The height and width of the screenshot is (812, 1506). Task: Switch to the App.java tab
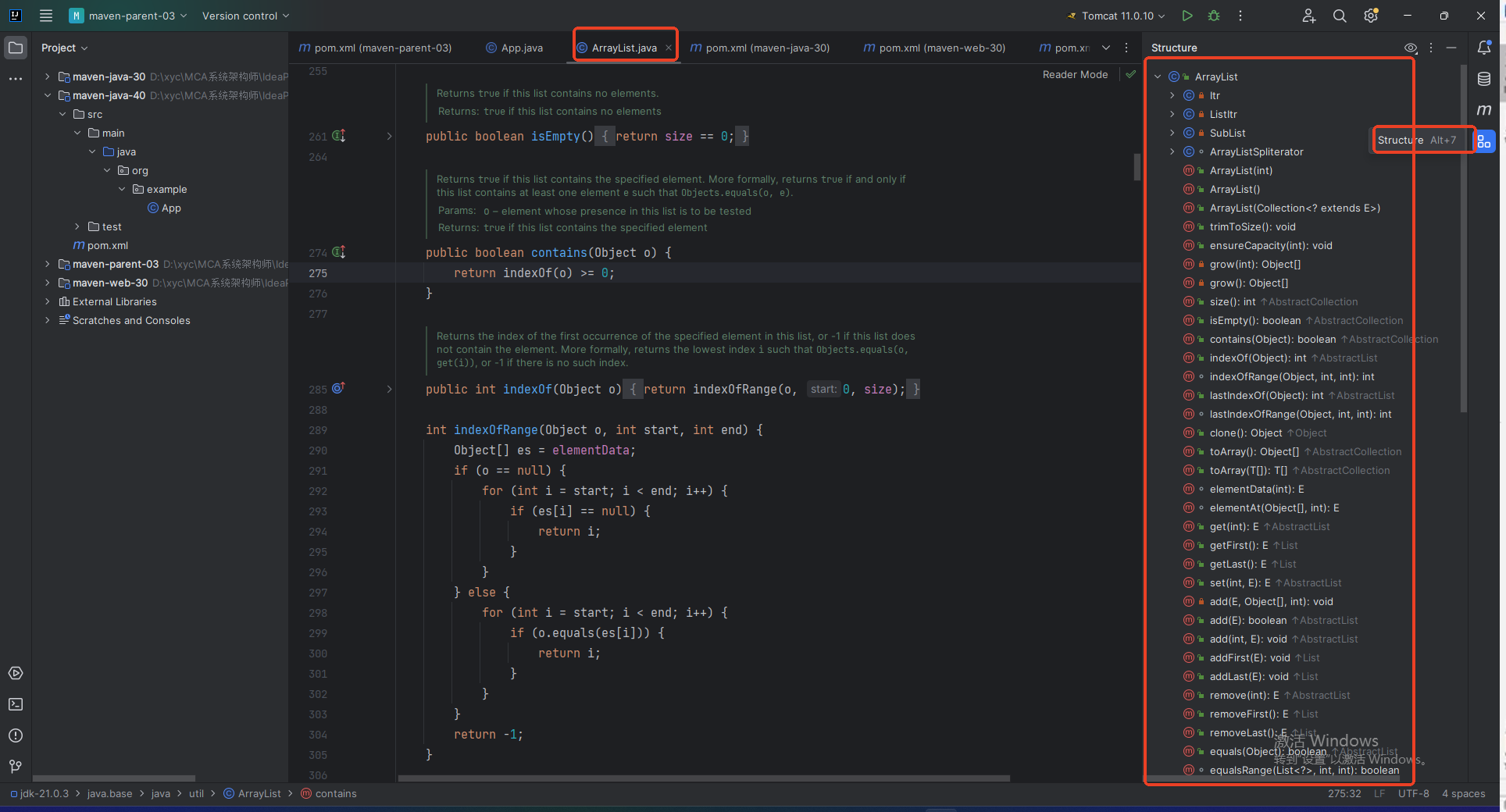pos(514,48)
